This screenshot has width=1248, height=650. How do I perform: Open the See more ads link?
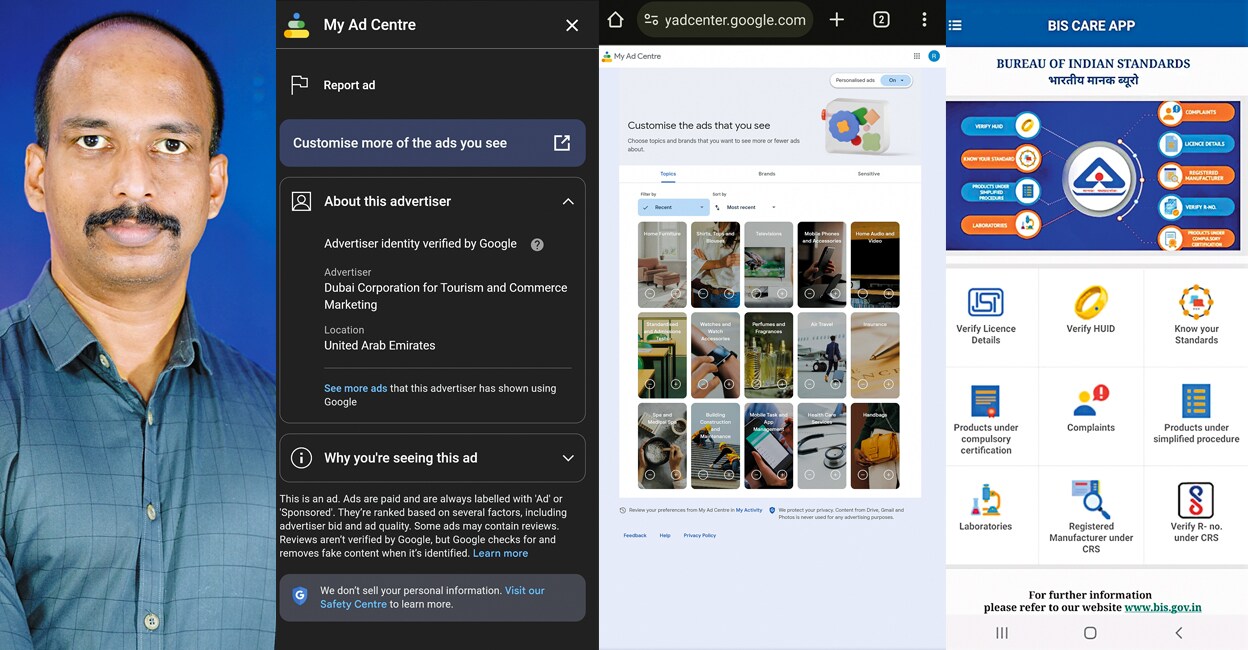(x=355, y=388)
